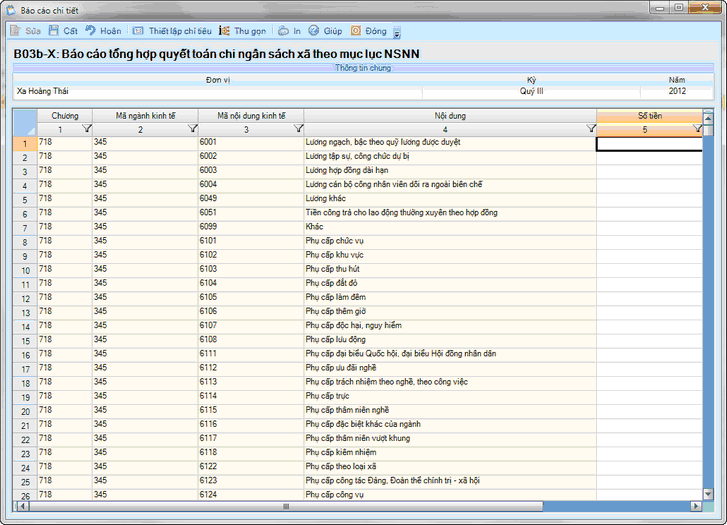Click the 'Phụ cấp kiêm nhiệm' cell
The height and width of the screenshot is (525, 727).
(450, 452)
